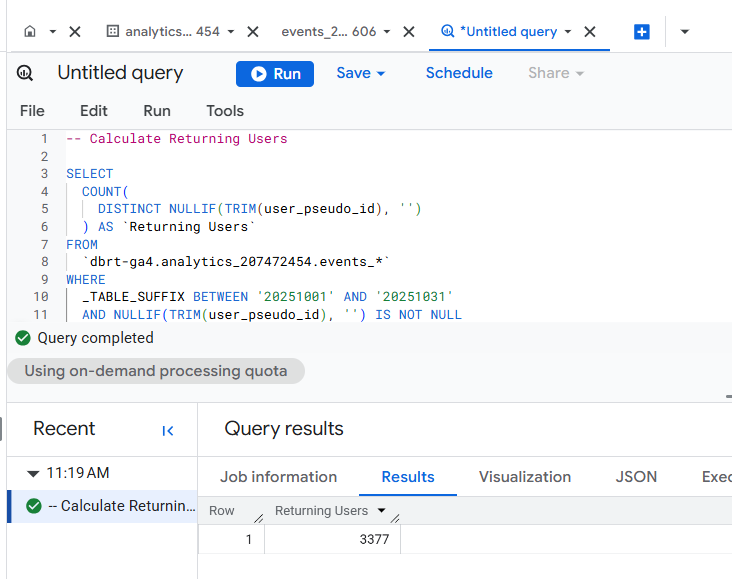732x579 pixels.
Task: Switch to the Results tab
Action: tap(408, 477)
